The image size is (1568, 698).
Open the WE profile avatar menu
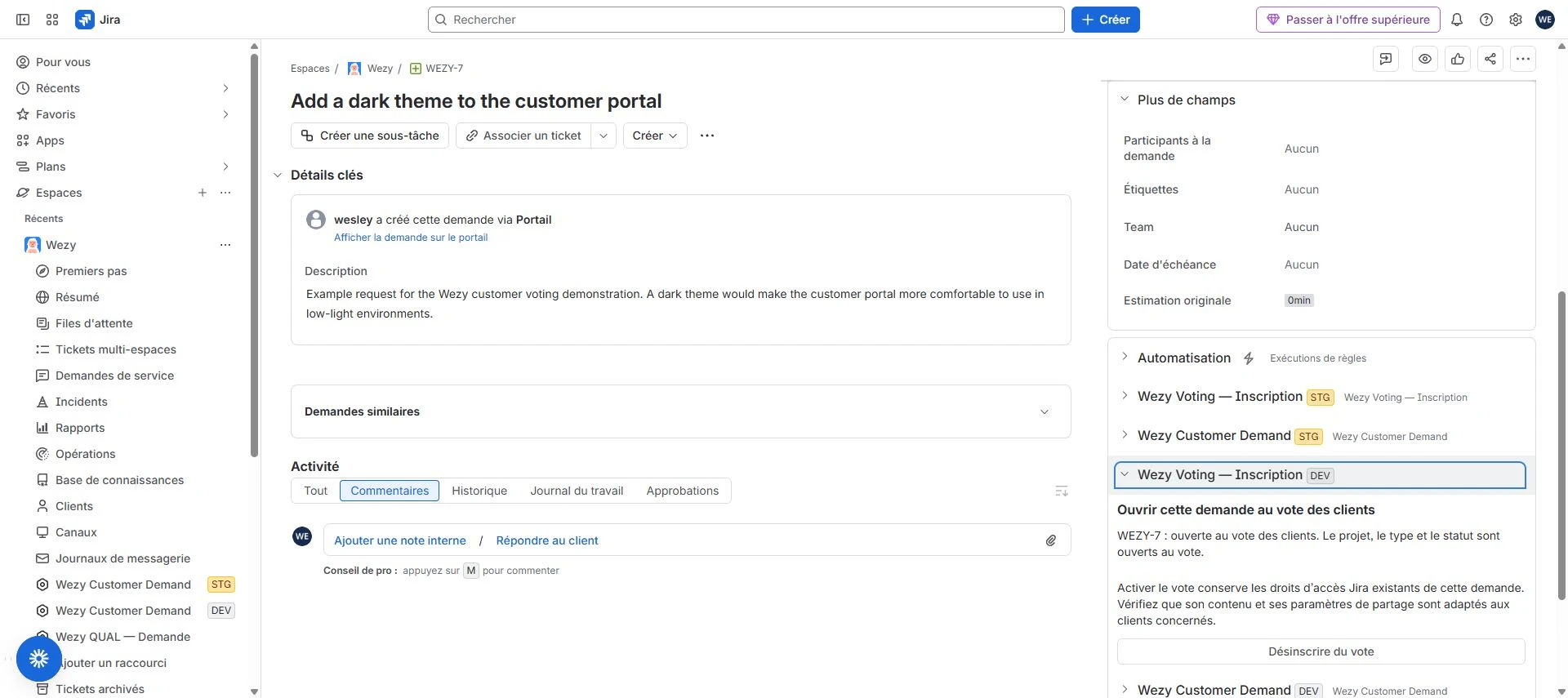[x=1545, y=20]
